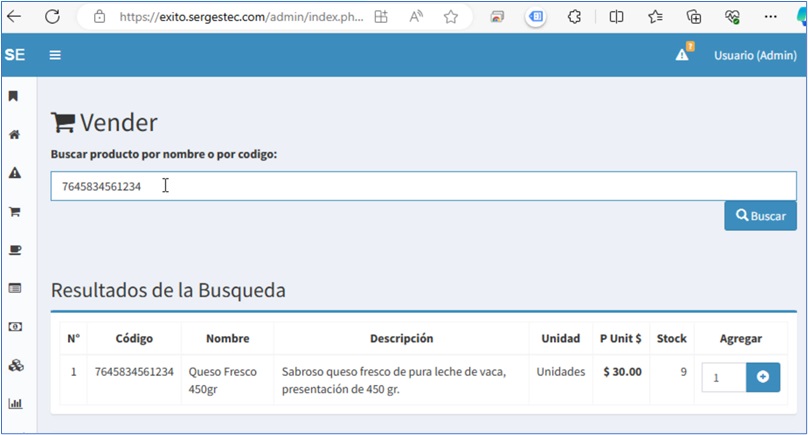Click the bookmark icon in sidebar
The width and height of the screenshot is (808, 435).
[13, 96]
